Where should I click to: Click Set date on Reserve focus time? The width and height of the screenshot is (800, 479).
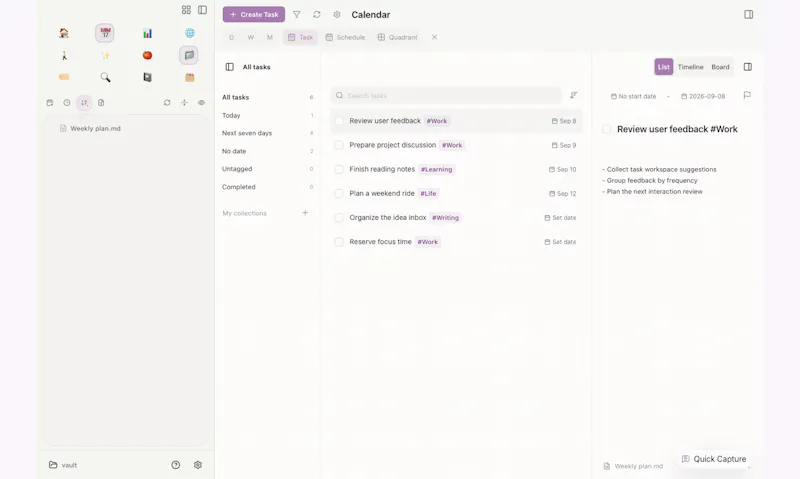pyautogui.click(x=560, y=242)
